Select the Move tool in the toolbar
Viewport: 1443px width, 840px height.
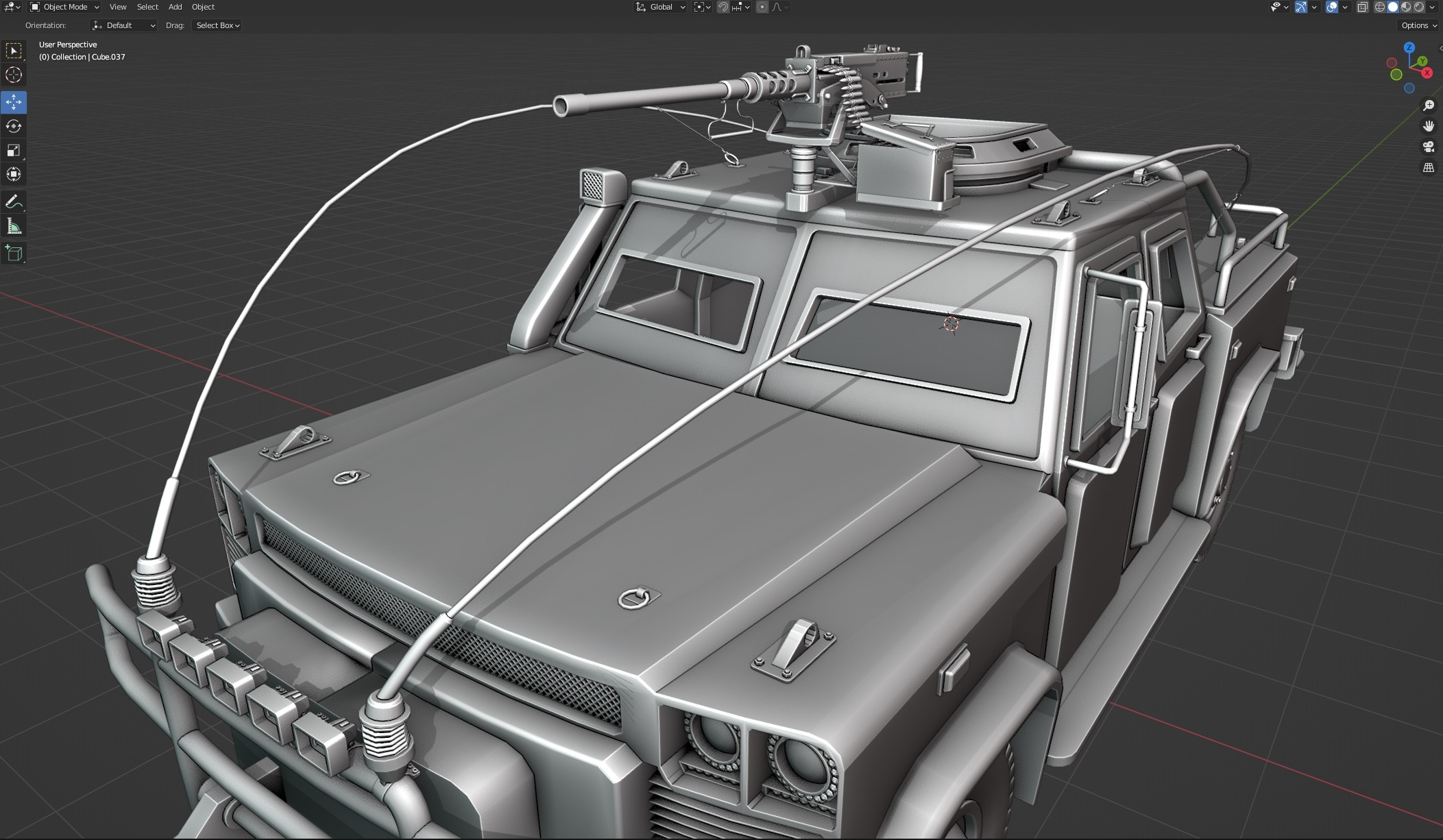coord(14,103)
